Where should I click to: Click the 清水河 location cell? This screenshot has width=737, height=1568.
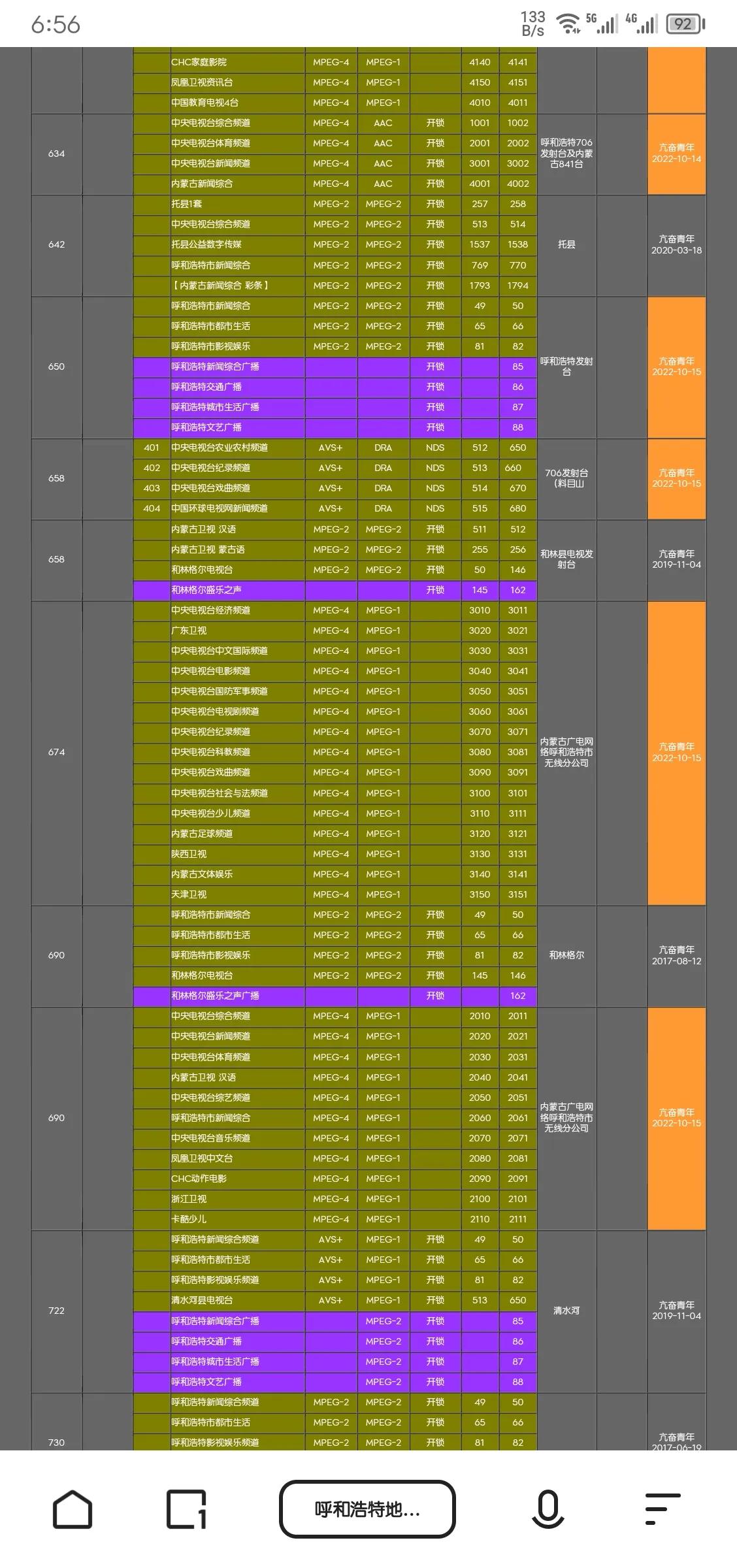tap(566, 1311)
